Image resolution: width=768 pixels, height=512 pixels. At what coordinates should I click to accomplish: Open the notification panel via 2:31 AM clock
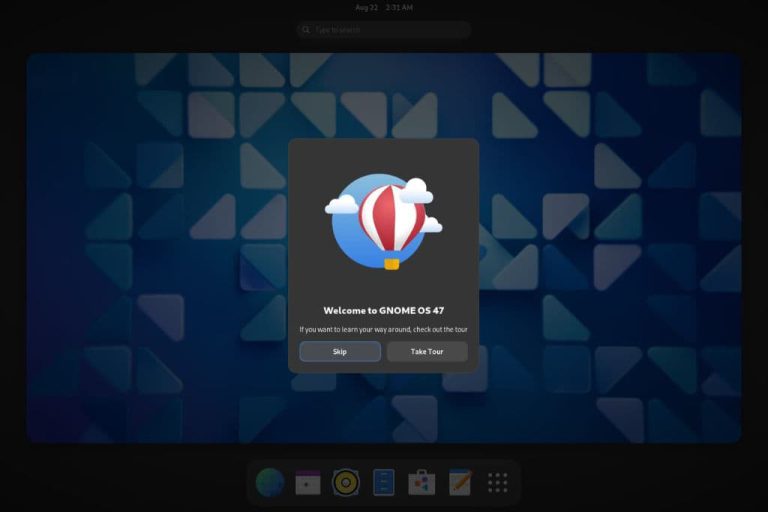click(x=398, y=7)
